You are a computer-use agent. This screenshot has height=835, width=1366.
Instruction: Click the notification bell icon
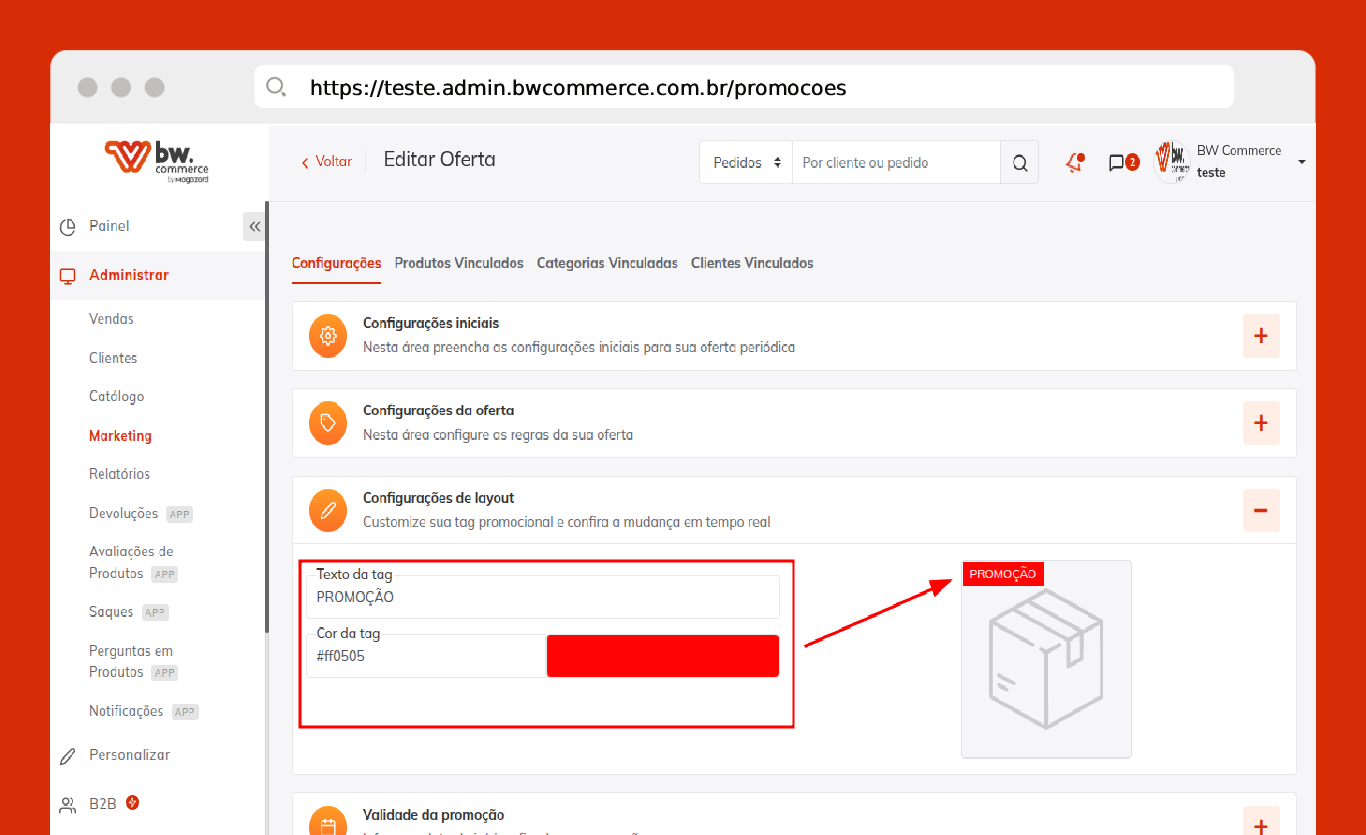tap(1075, 163)
